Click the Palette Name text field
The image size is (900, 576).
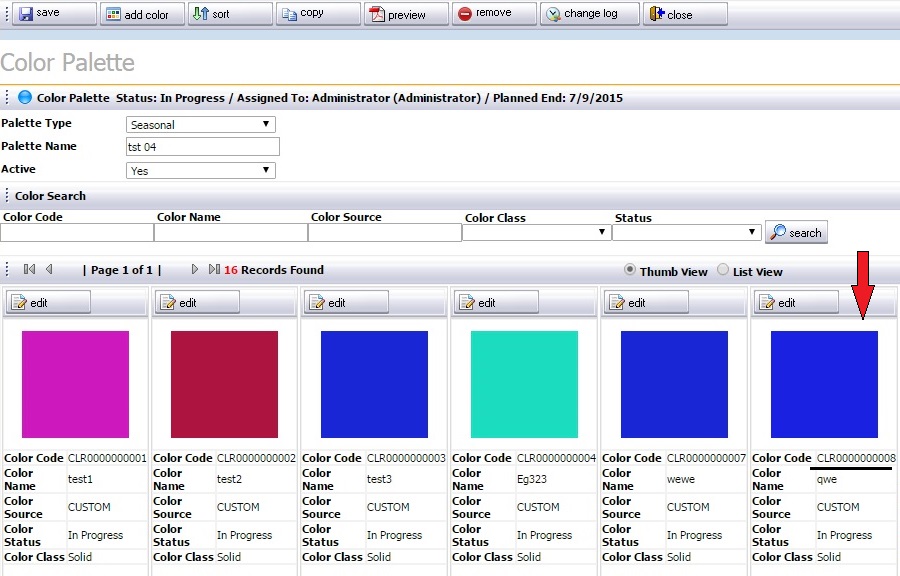click(202, 147)
